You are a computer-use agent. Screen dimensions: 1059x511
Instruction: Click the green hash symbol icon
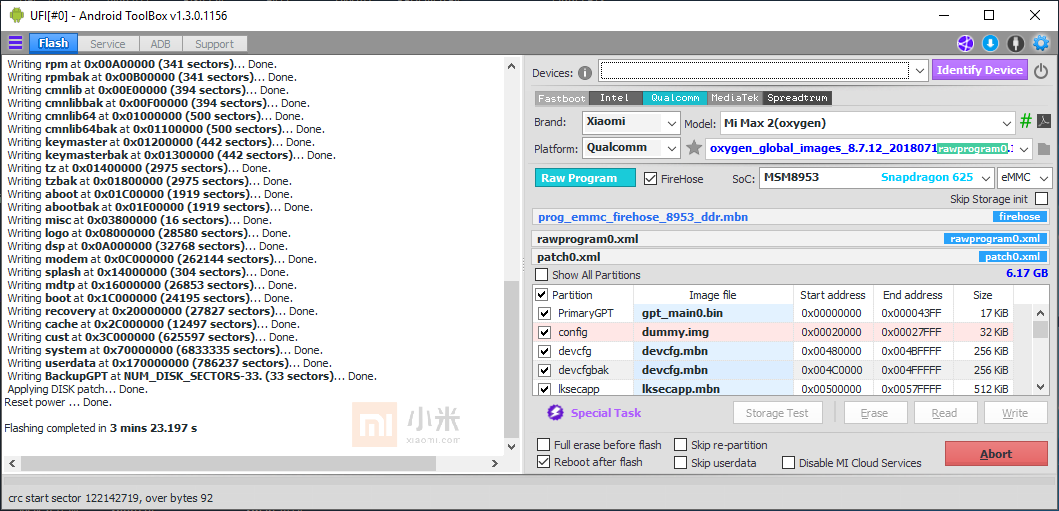coord(1025,122)
